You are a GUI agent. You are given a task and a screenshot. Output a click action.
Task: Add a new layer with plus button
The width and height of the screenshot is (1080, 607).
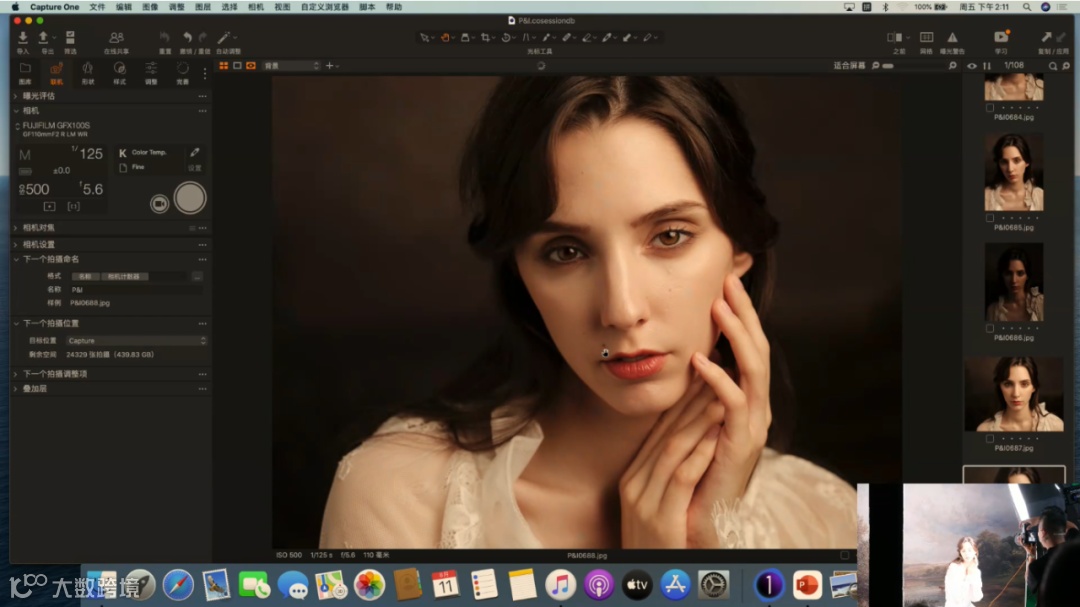pos(330,65)
